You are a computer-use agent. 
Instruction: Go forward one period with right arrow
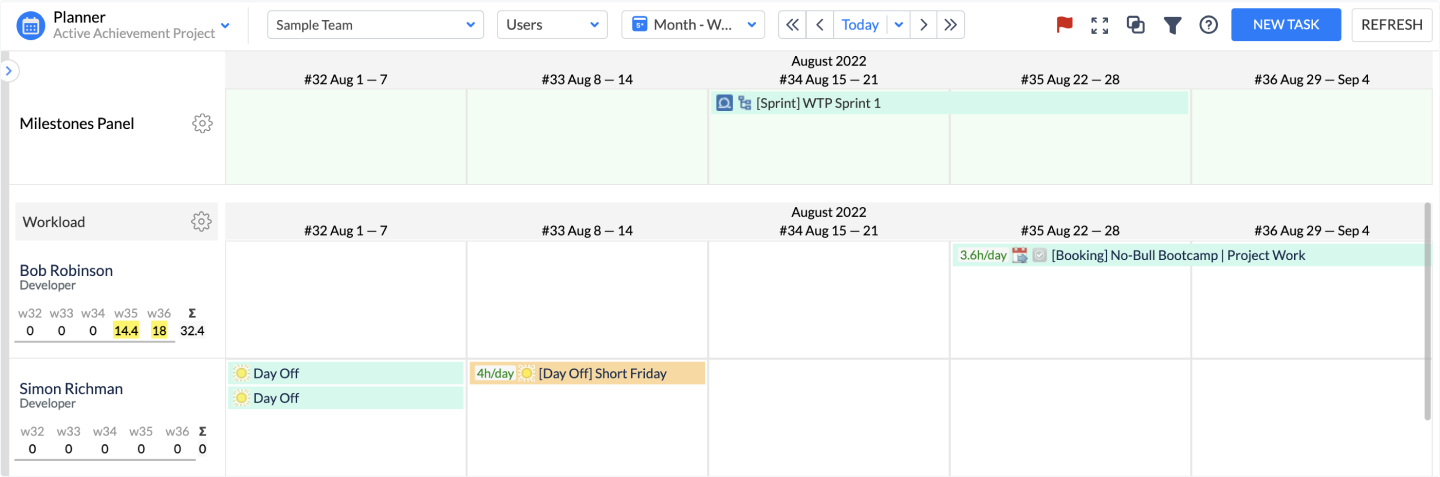924,25
